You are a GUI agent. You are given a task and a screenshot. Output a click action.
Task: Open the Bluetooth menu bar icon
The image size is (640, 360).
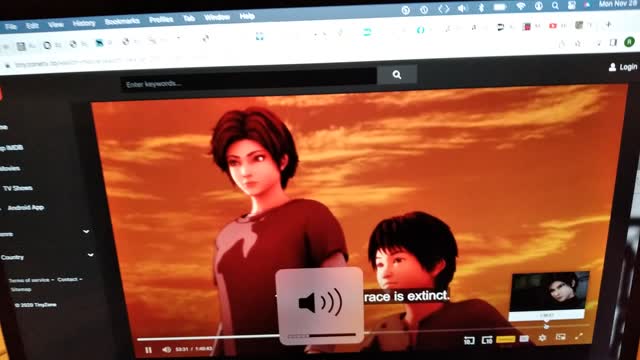pos(481,8)
